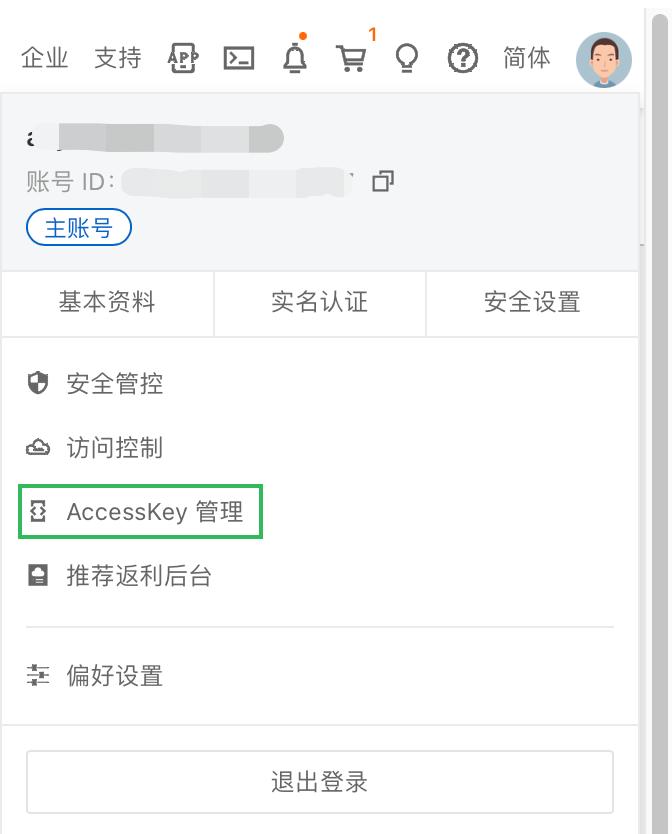Viewport: 672px width, 834px height.
Task: Open the user avatar menu
Action: (603, 59)
